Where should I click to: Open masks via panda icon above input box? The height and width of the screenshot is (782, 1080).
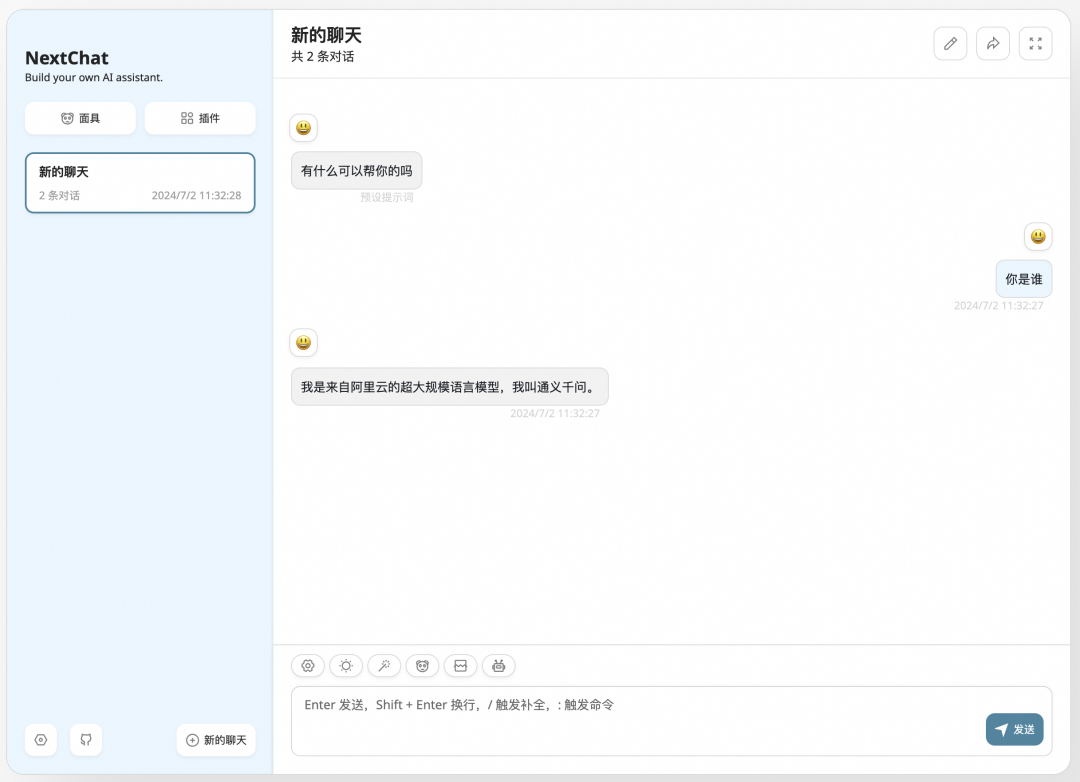coord(422,665)
